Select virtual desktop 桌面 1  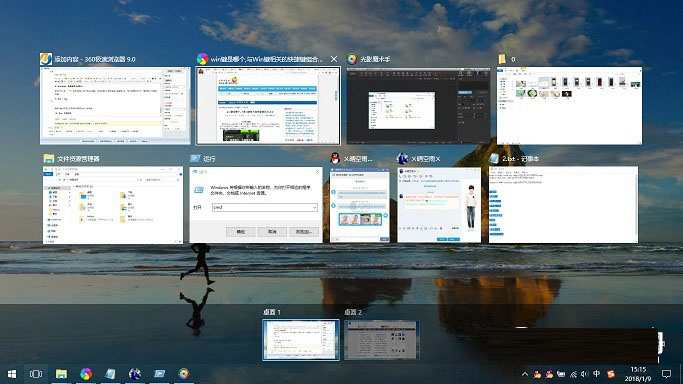coord(301,340)
